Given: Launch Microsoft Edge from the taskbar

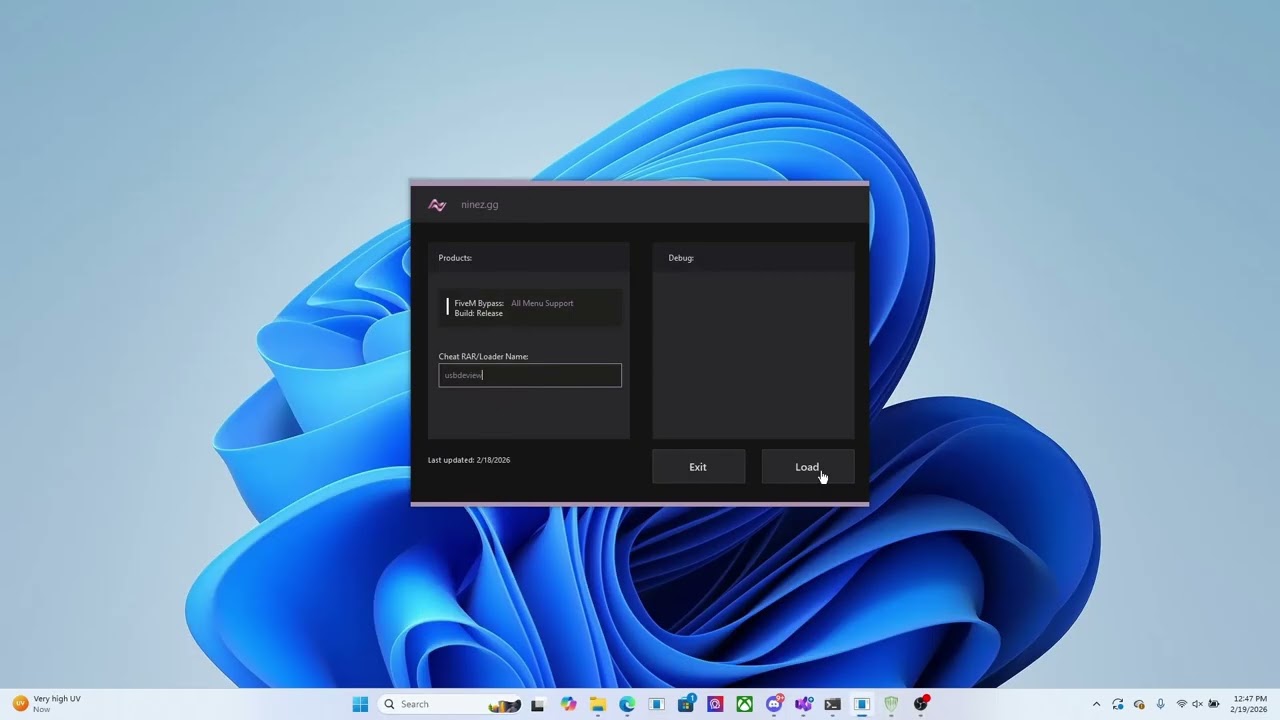Looking at the screenshot, I should (627, 704).
